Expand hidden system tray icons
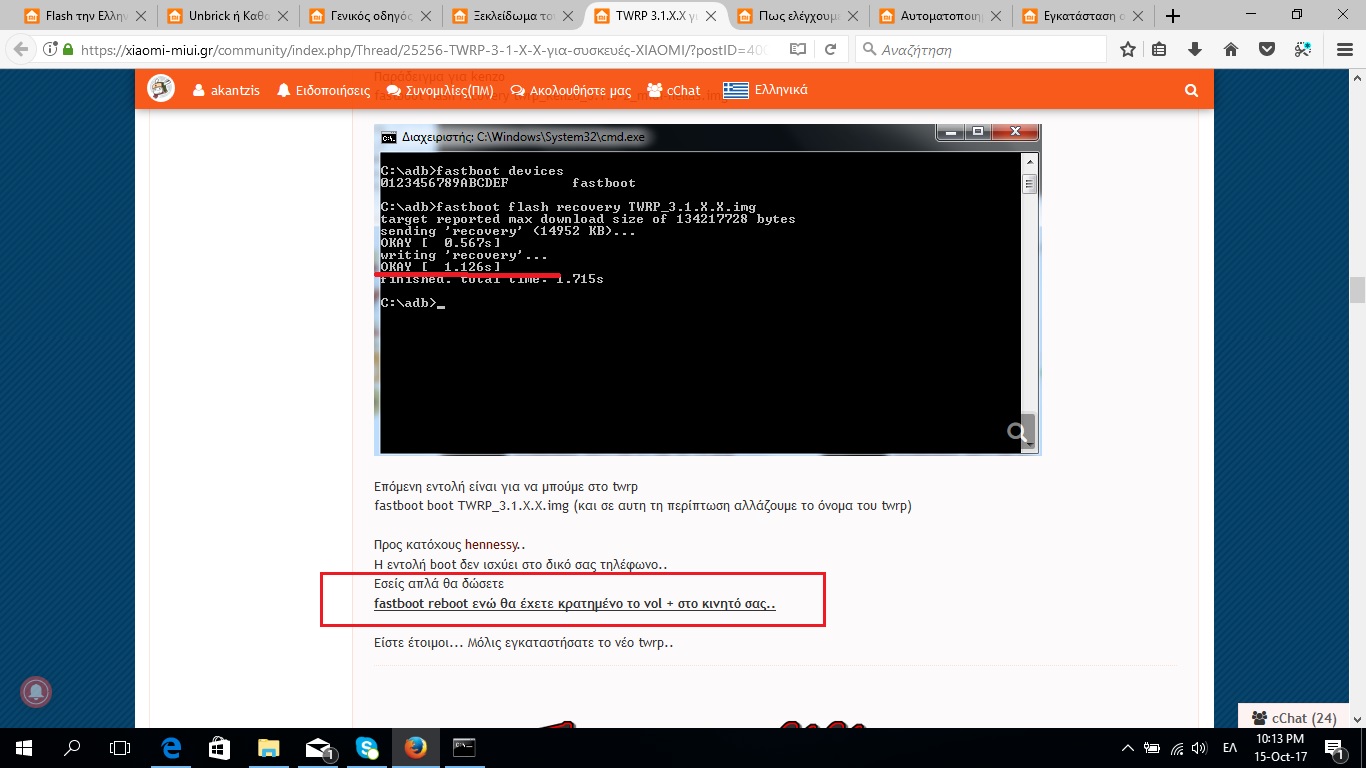1366x768 pixels. [1128, 748]
